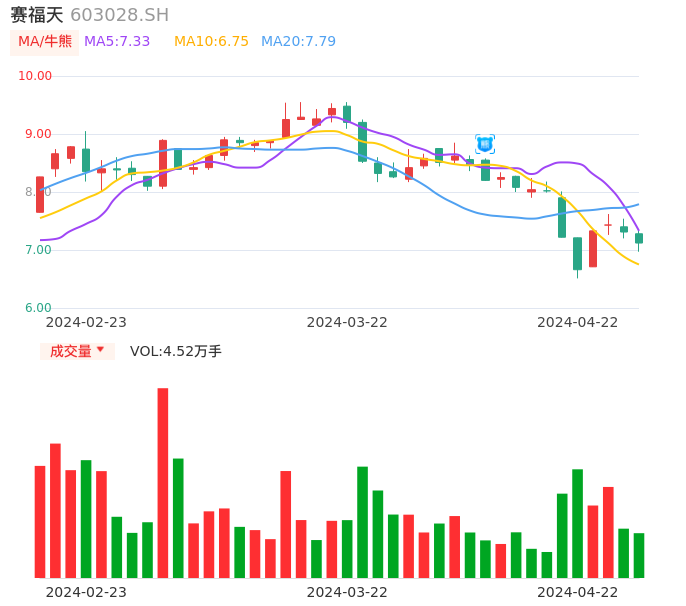This screenshot has width=686, height=606.
Task: Click the 8.00 price axis label
Action: (x=38, y=192)
